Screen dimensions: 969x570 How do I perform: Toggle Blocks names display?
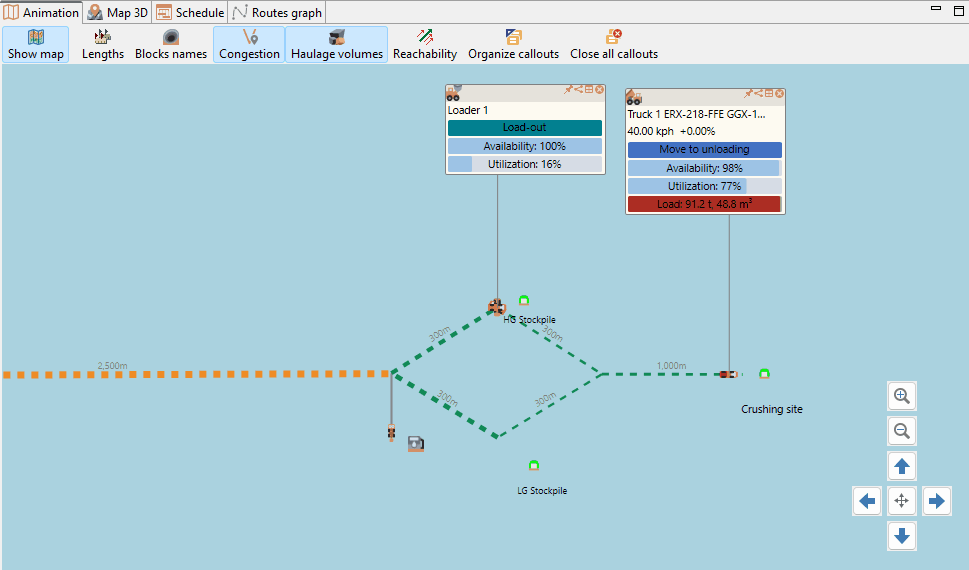click(x=171, y=45)
